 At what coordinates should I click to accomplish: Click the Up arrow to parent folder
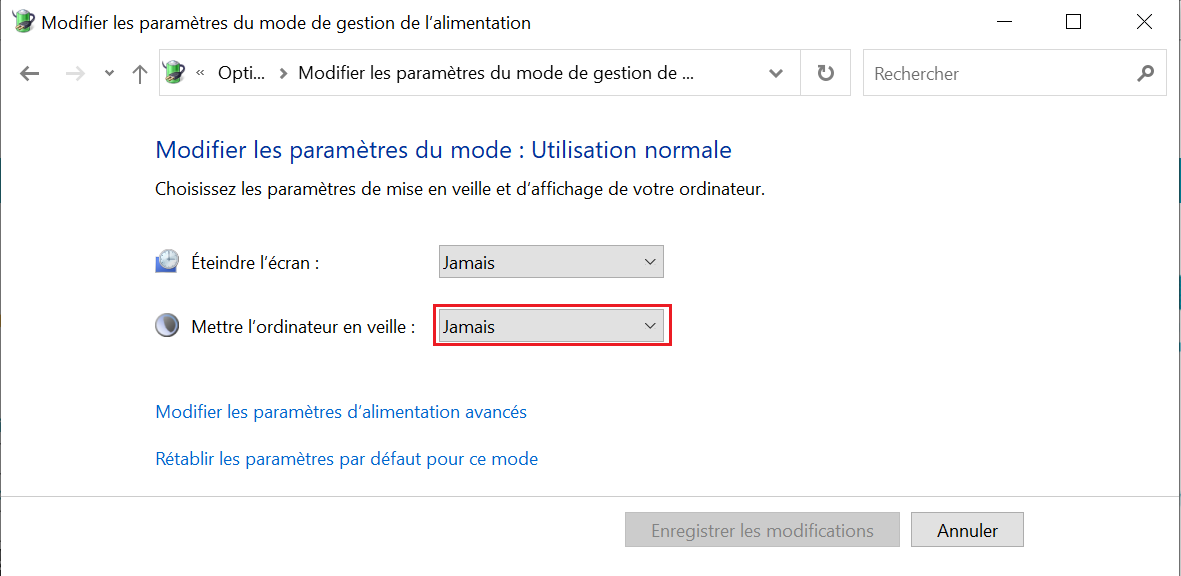139,74
